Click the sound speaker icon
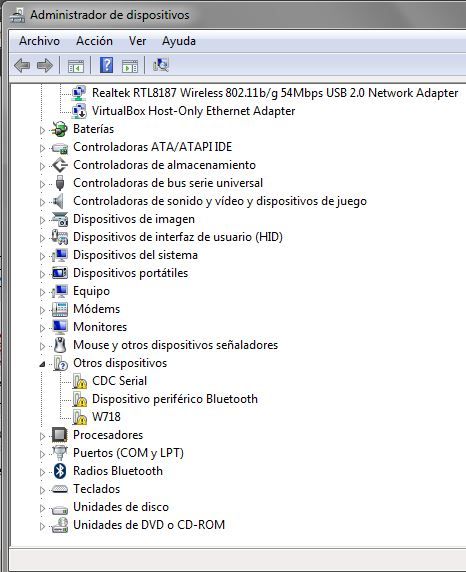Viewport: 466px width, 572px height. [58, 201]
